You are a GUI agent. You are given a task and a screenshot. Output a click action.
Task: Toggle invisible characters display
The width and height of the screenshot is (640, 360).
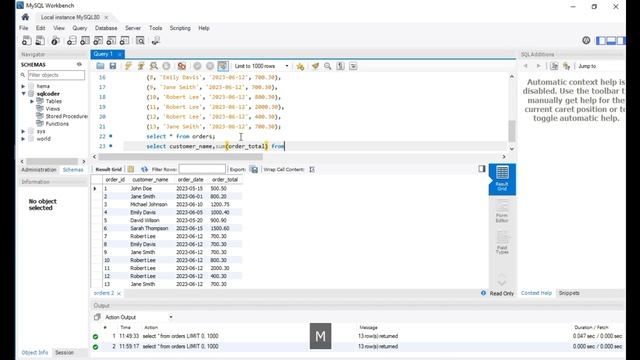click(340, 66)
